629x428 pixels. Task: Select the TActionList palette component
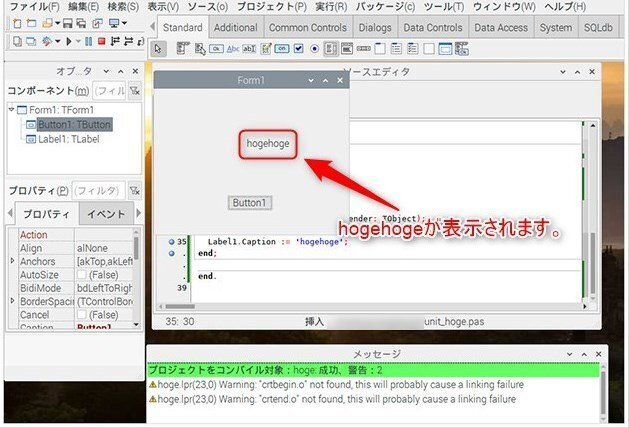(x=462, y=49)
